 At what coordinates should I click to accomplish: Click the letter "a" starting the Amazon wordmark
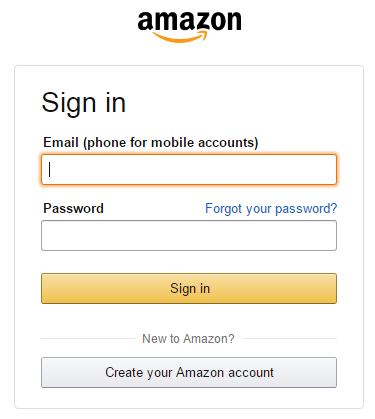click(146, 22)
